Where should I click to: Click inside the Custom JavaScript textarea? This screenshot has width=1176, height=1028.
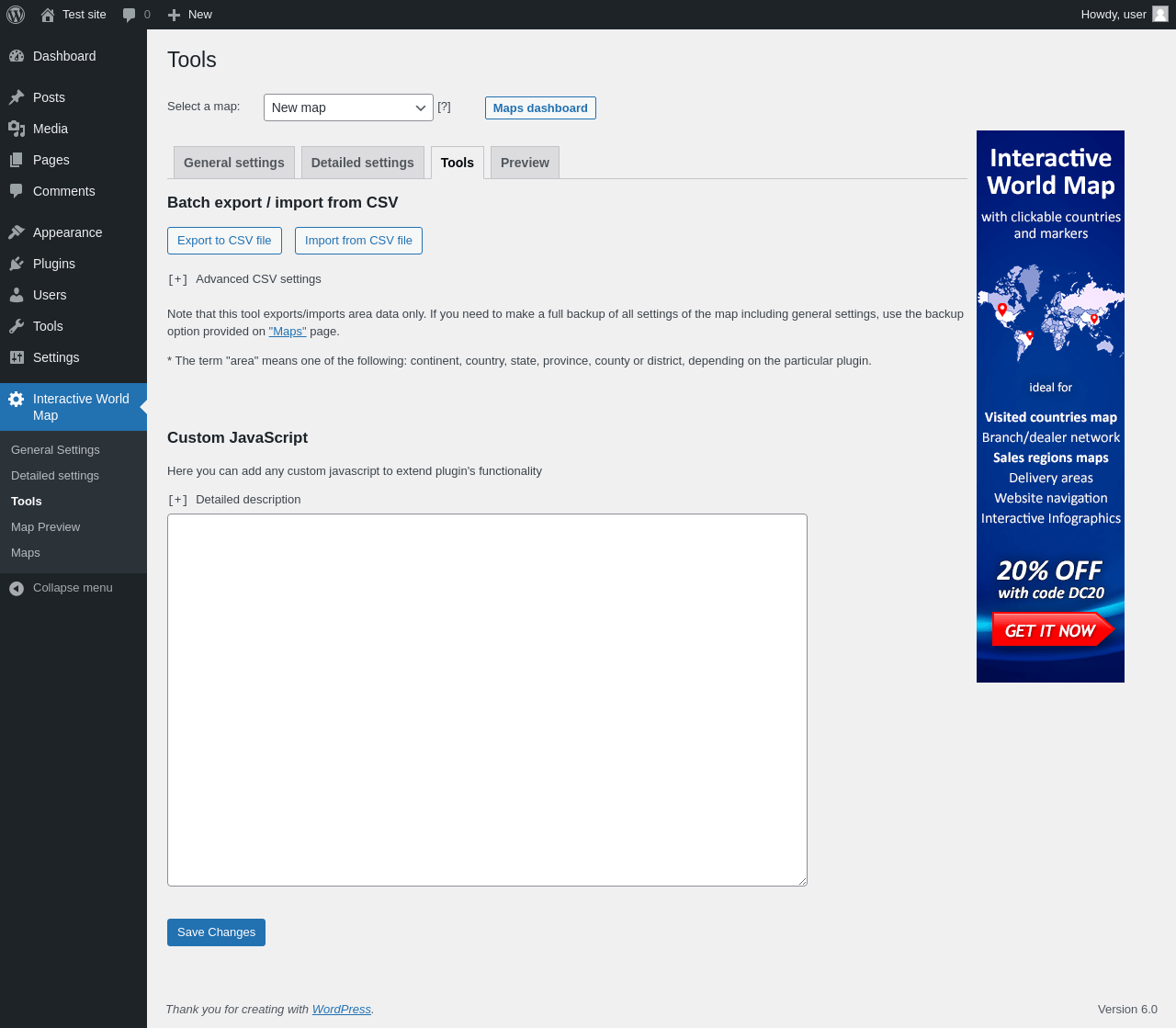coord(487,700)
